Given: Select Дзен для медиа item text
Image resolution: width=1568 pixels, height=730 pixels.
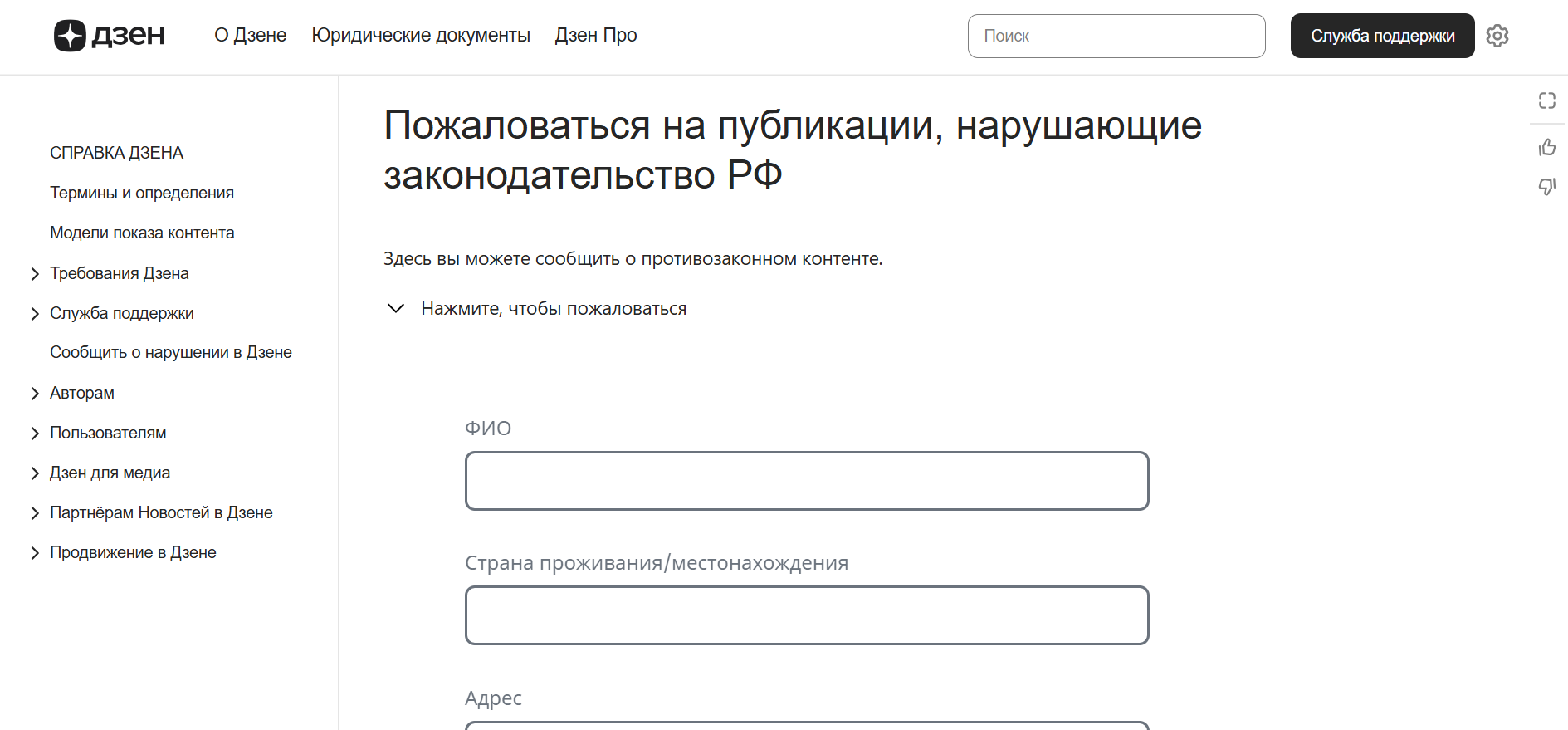Looking at the screenshot, I should pos(110,473).
